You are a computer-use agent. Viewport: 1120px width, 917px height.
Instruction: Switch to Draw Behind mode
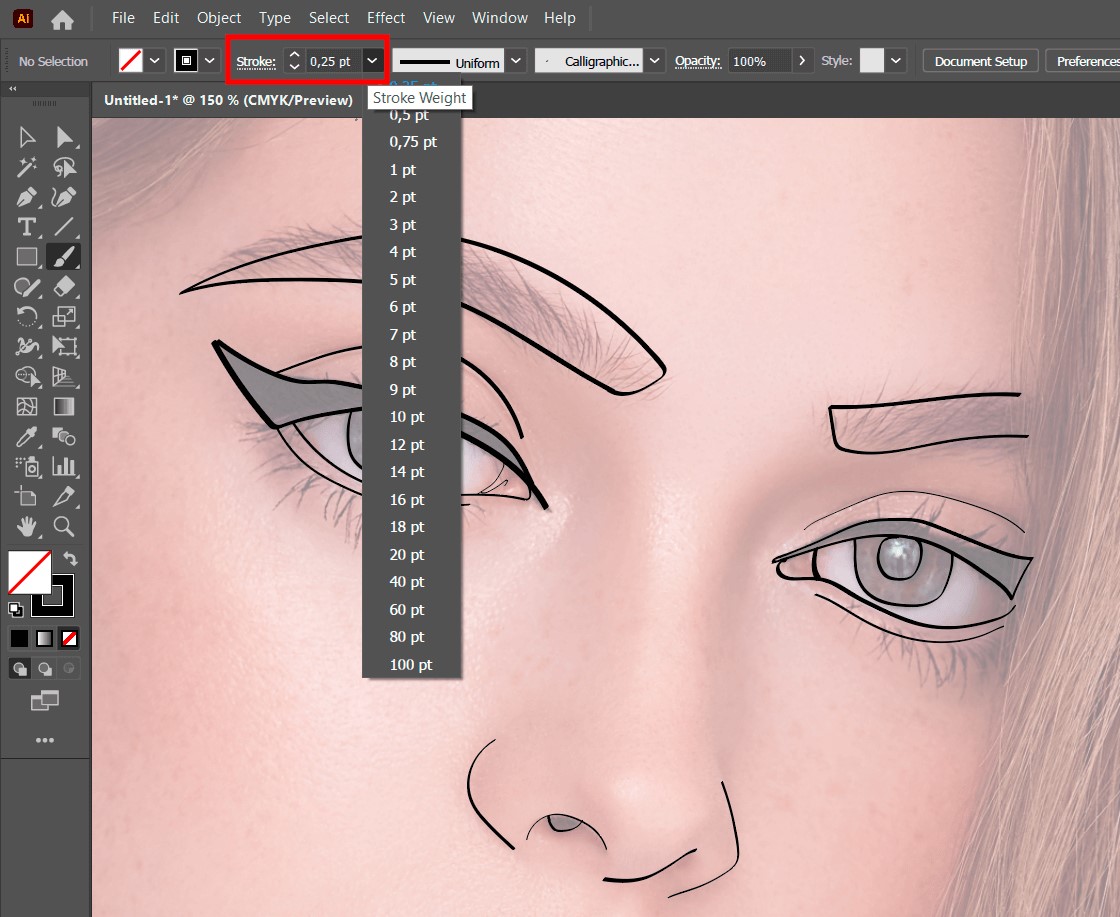point(45,669)
